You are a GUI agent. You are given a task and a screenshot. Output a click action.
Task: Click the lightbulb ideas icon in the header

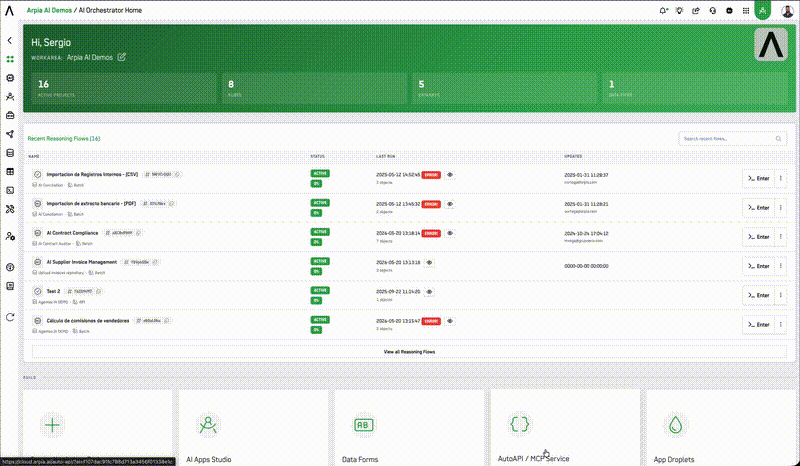click(x=679, y=10)
